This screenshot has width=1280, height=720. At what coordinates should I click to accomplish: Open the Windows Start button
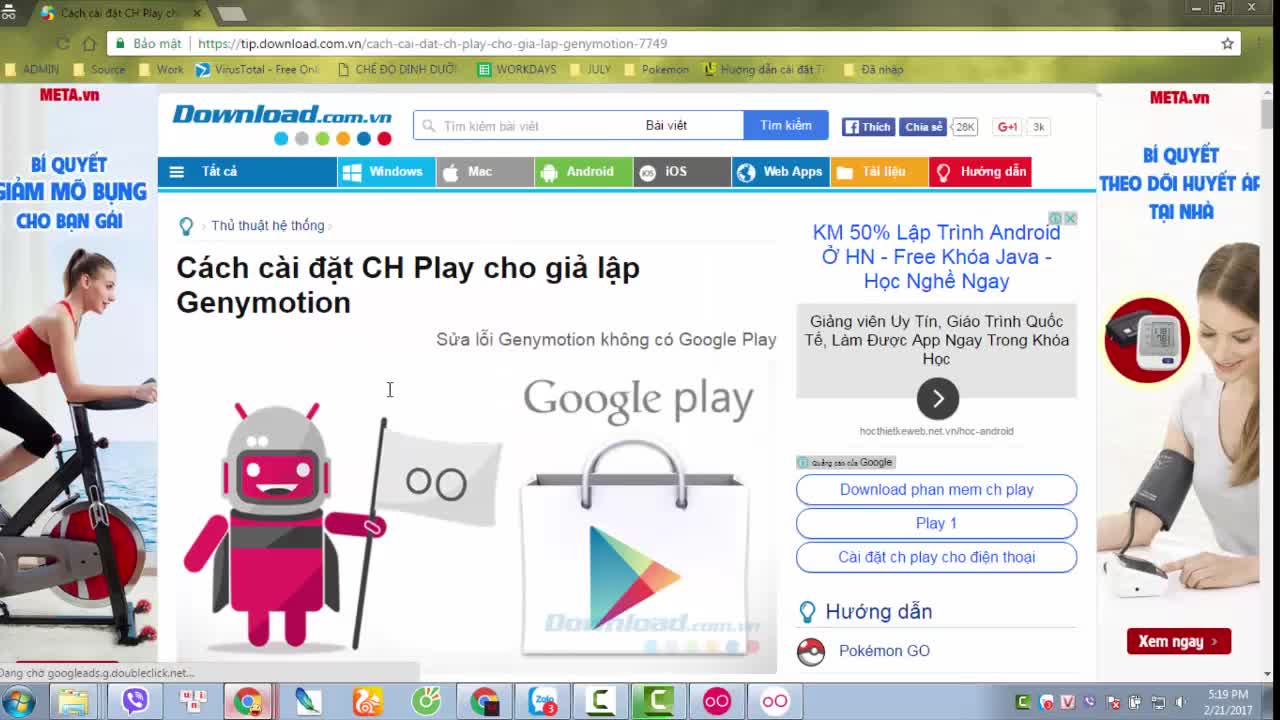click(19, 702)
